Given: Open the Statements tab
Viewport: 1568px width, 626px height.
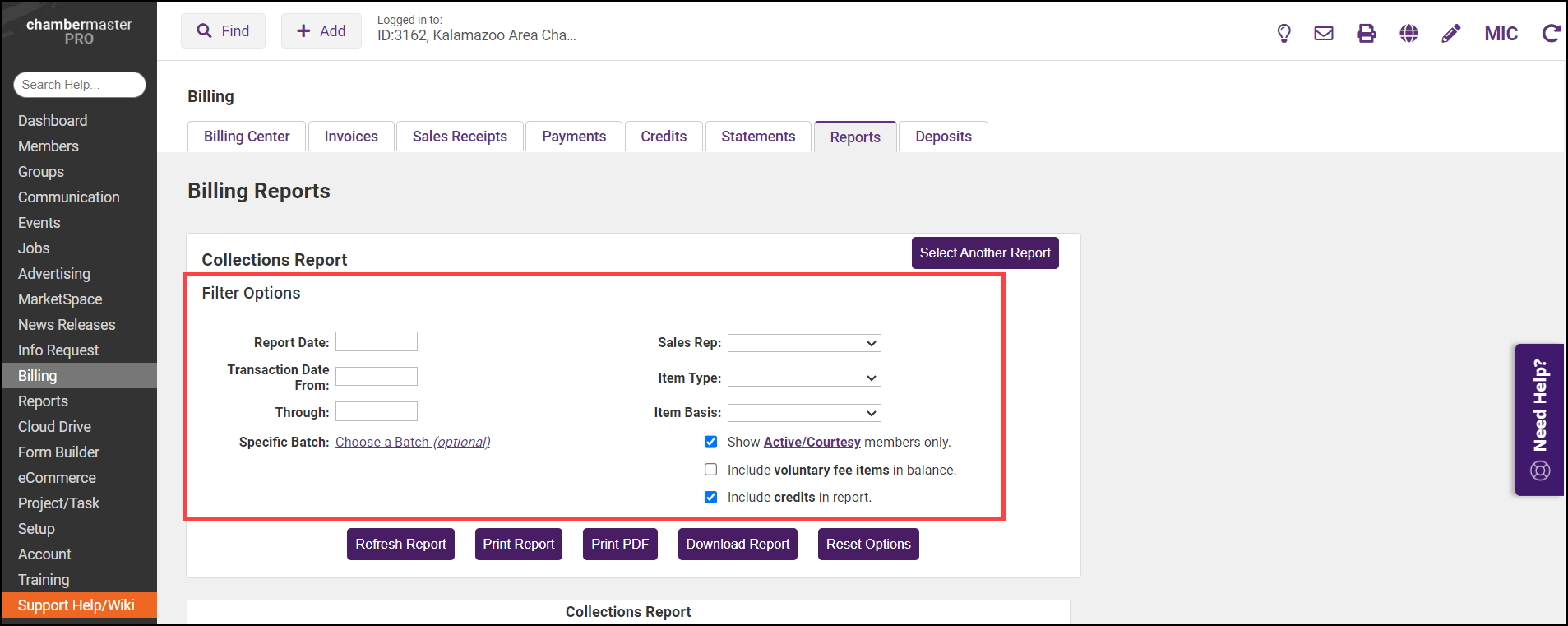Looking at the screenshot, I should pos(758,137).
